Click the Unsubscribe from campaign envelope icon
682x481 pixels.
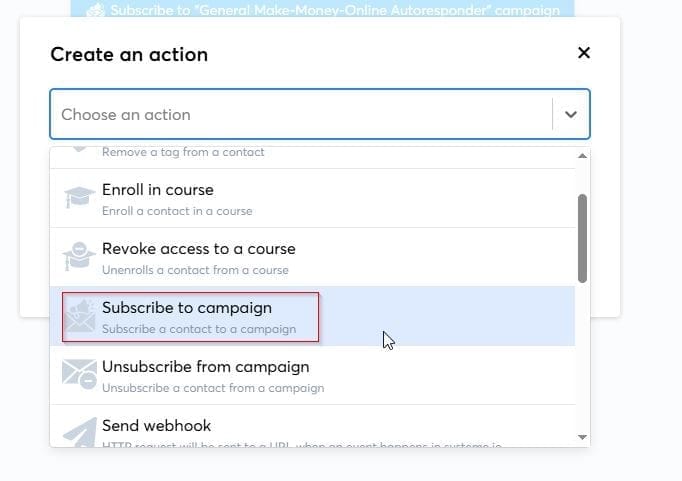coord(79,375)
